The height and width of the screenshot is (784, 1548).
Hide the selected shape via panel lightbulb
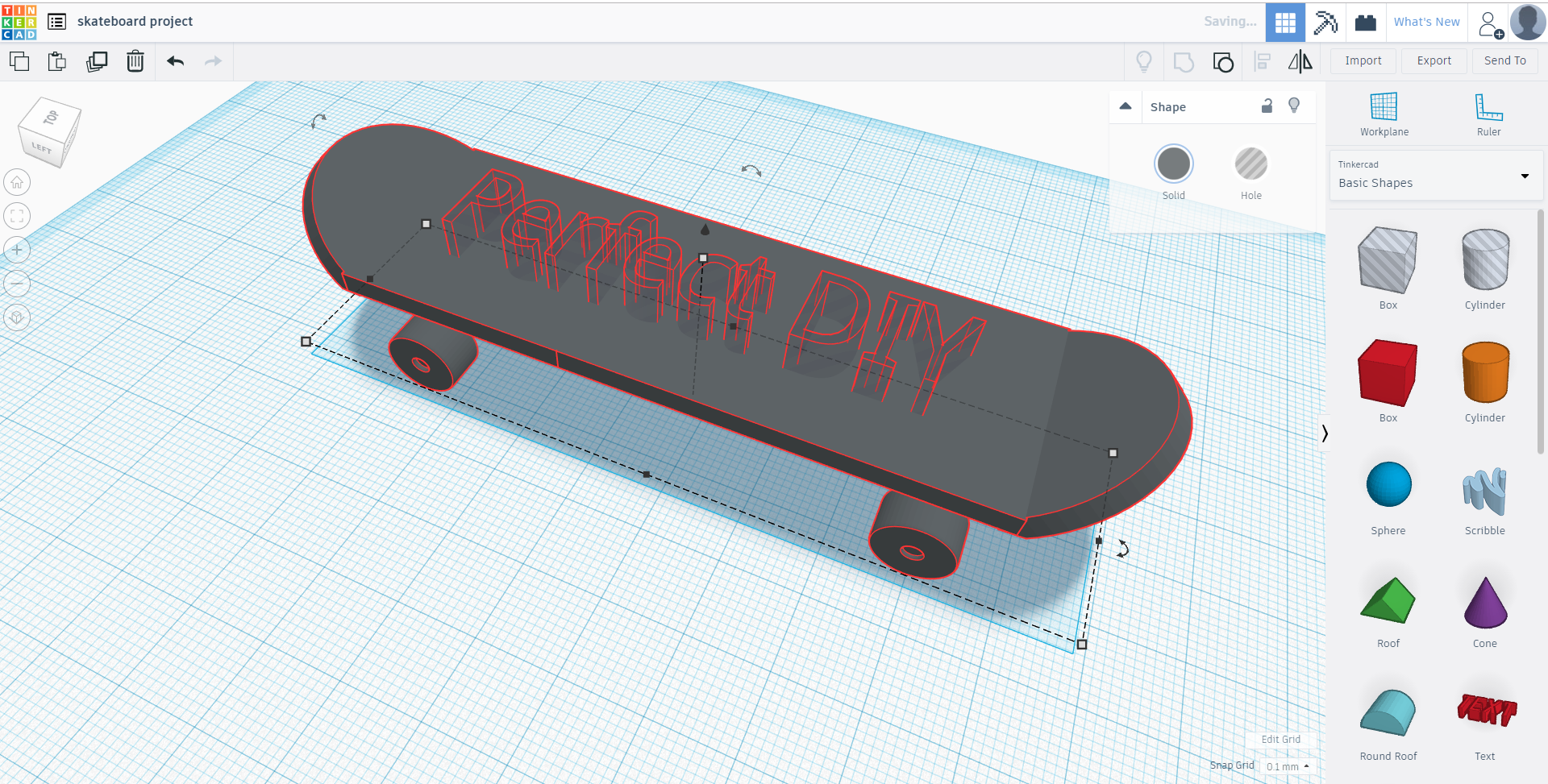pos(1294,106)
